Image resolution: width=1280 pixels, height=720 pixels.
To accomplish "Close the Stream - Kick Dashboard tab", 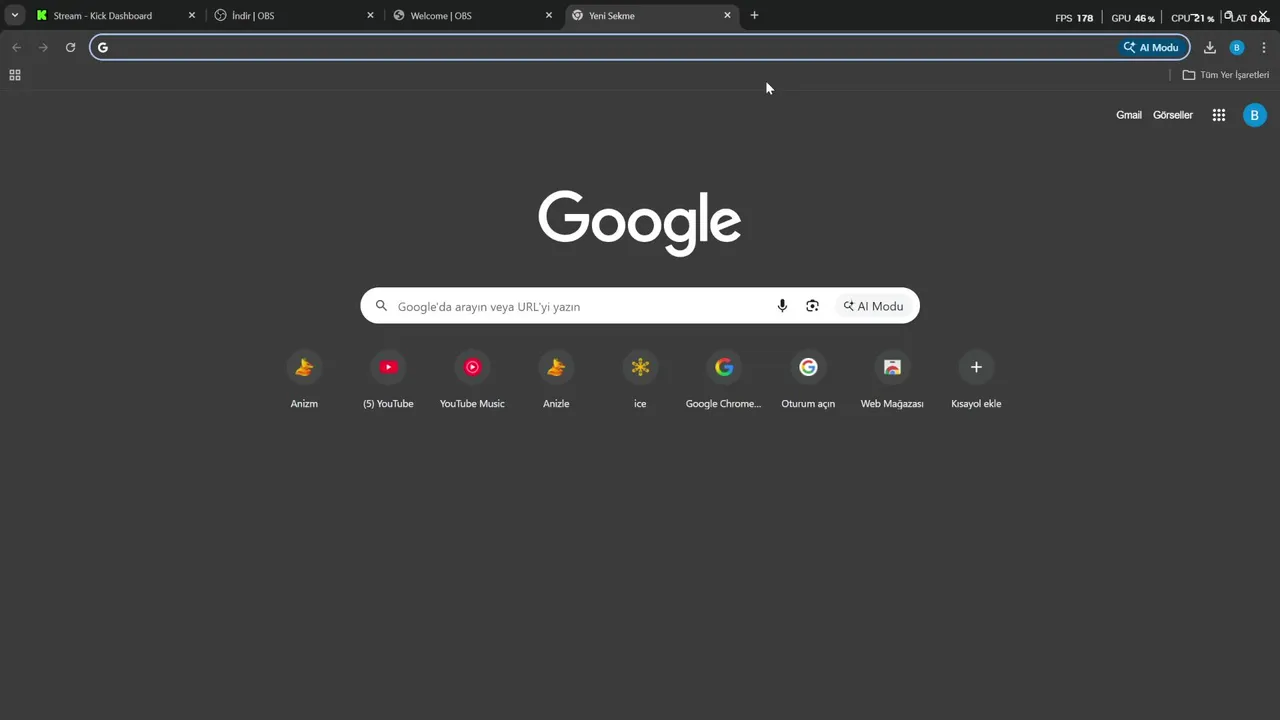I will pos(192,16).
